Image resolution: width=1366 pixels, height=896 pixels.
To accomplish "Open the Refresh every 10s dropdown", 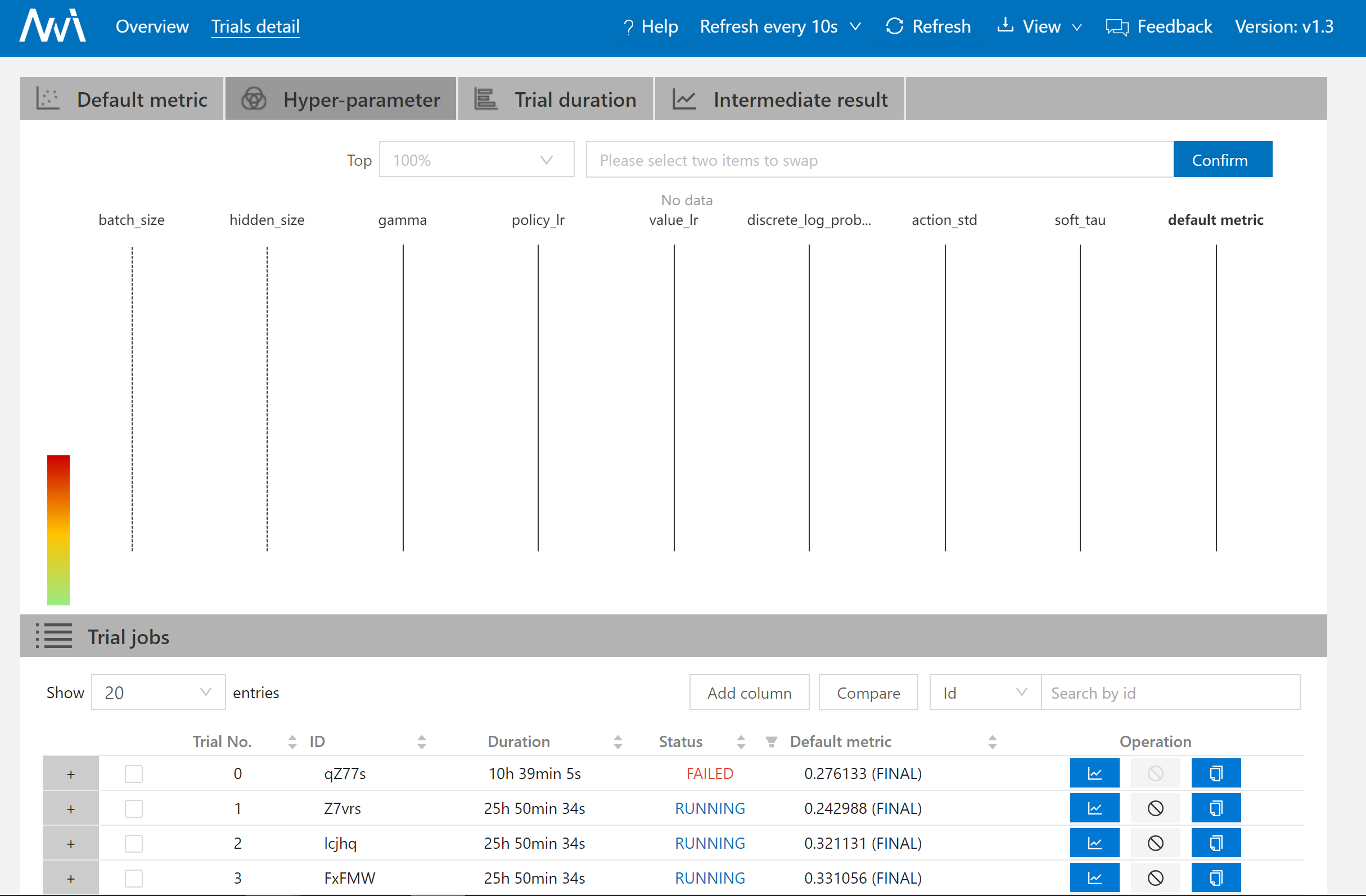I will tap(780, 26).
